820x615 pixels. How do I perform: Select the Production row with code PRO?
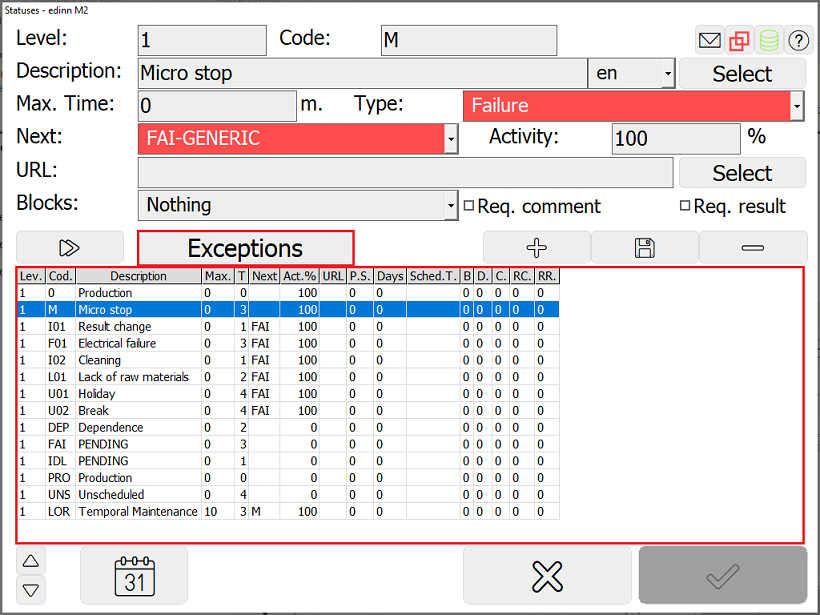pos(288,477)
